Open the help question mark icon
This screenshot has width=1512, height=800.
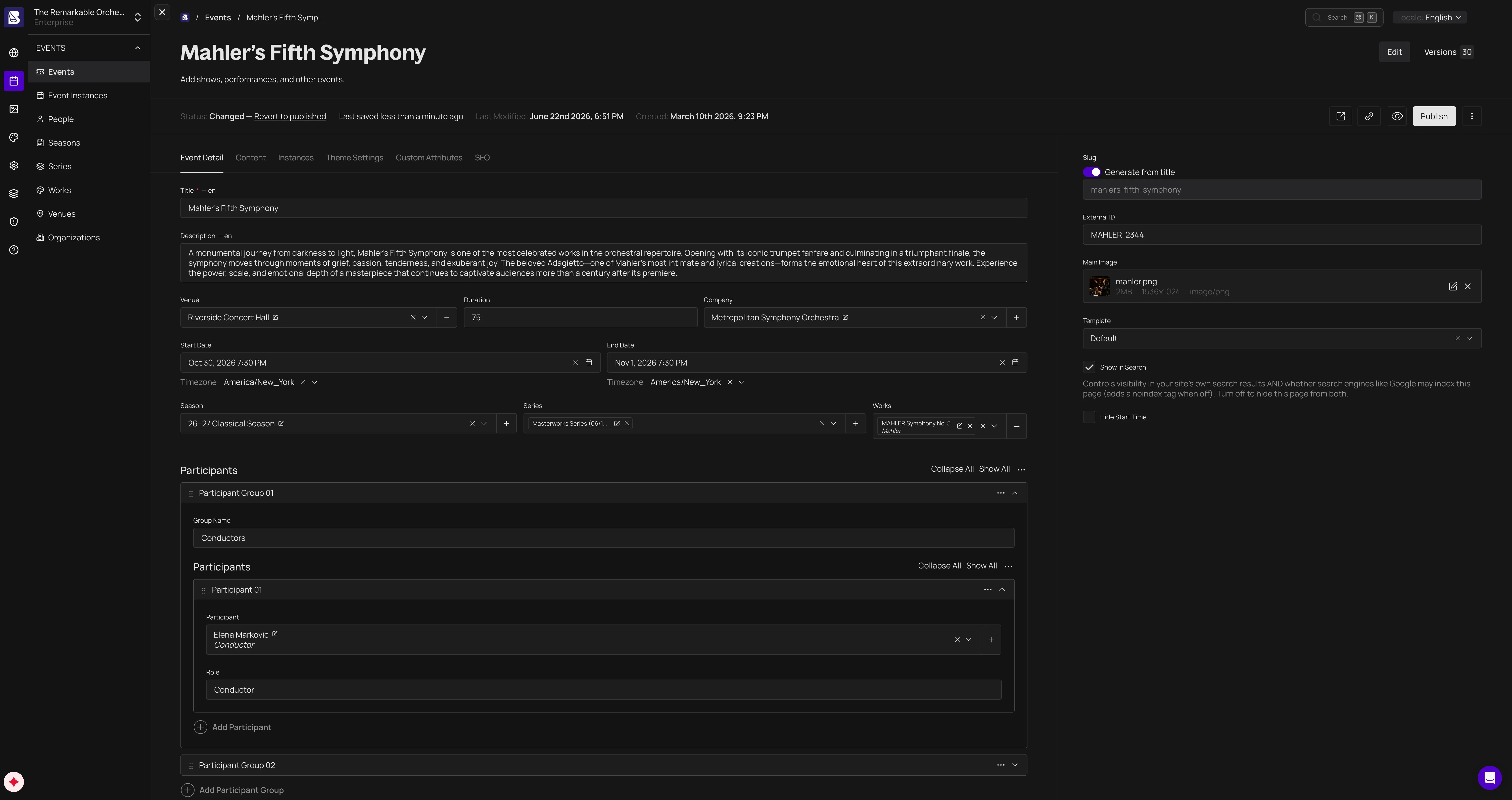(14, 250)
